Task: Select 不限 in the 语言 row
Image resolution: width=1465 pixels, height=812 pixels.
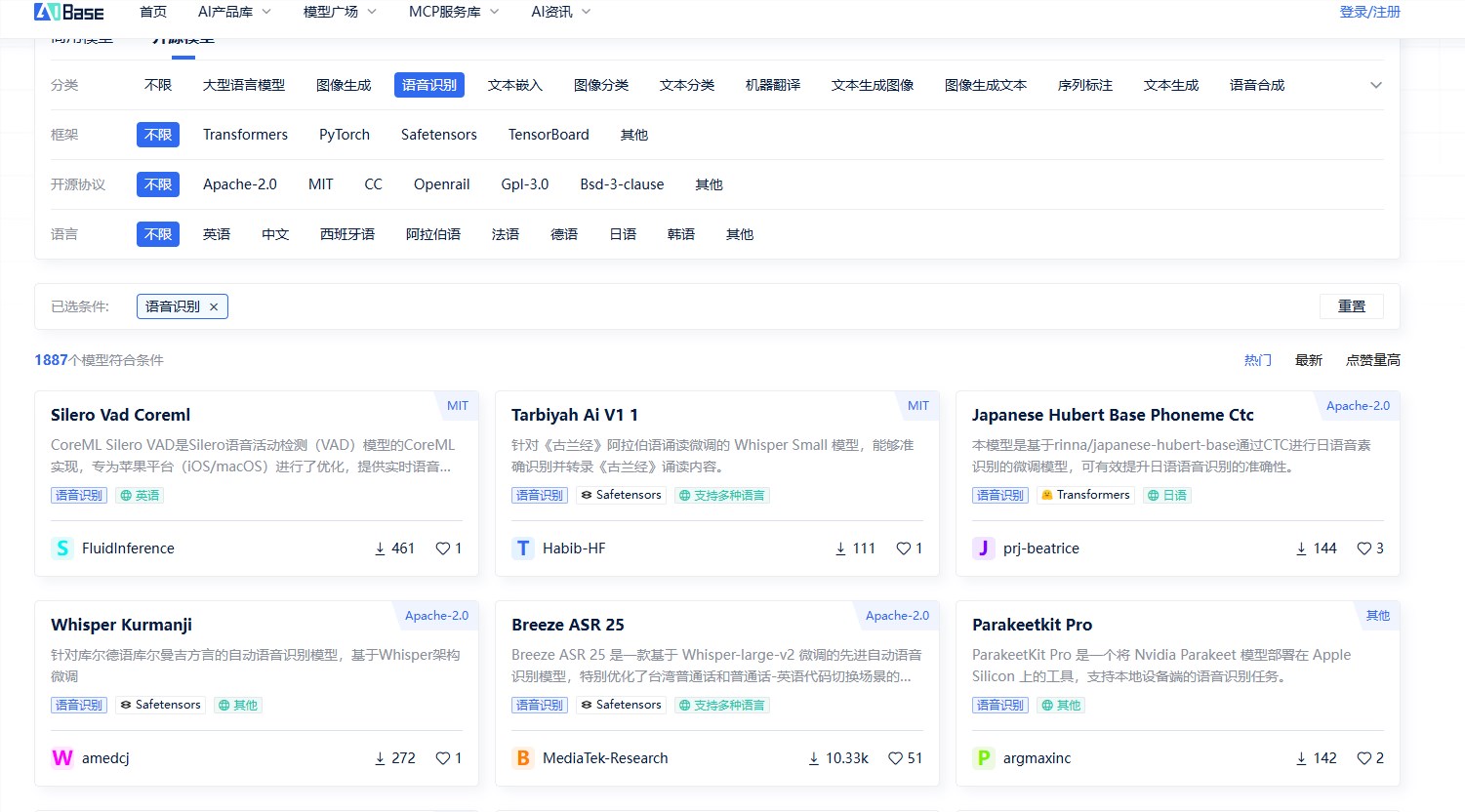Action: (x=158, y=234)
